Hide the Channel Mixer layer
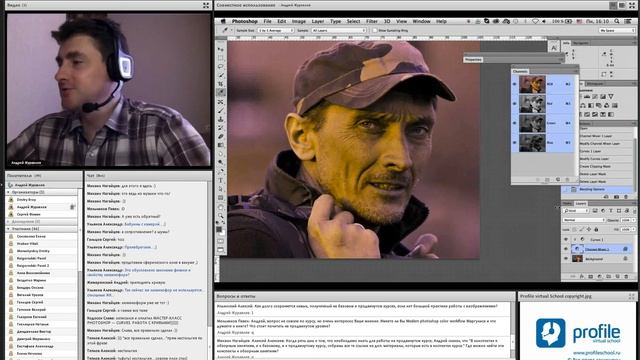640x360 pixels. [566, 249]
